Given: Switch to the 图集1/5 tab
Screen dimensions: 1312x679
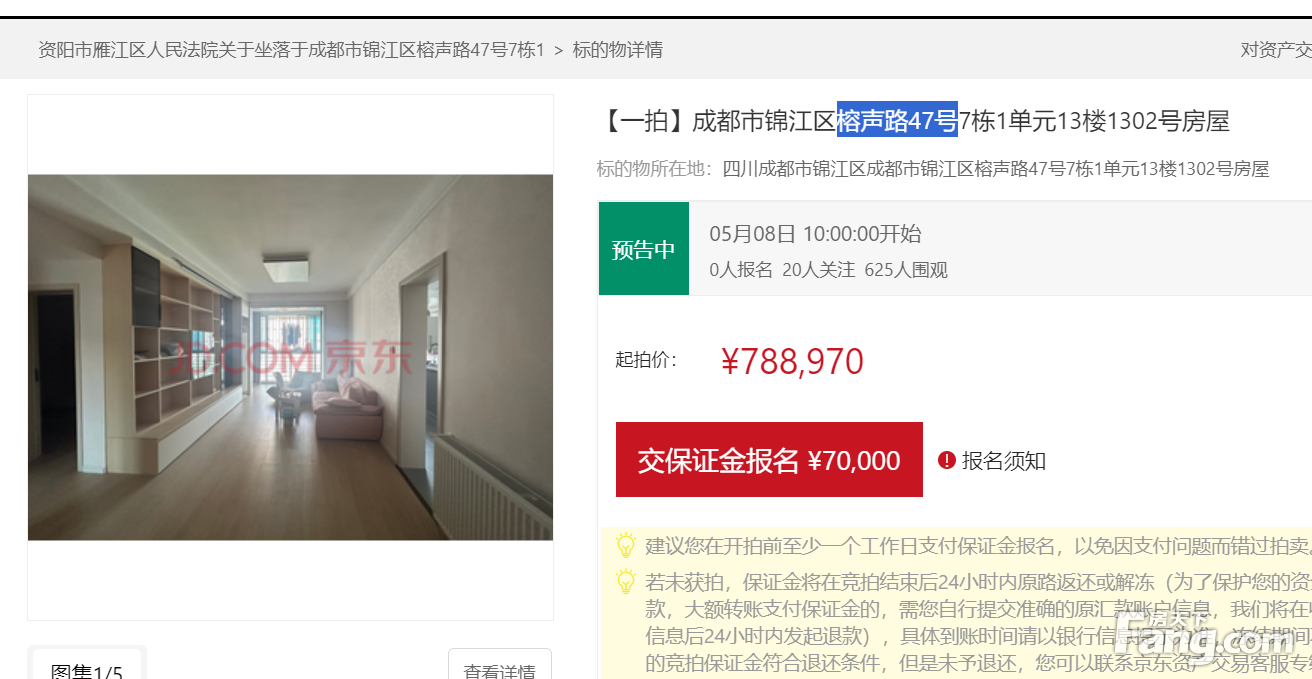Looking at the screenshot, I should (87, 666).
